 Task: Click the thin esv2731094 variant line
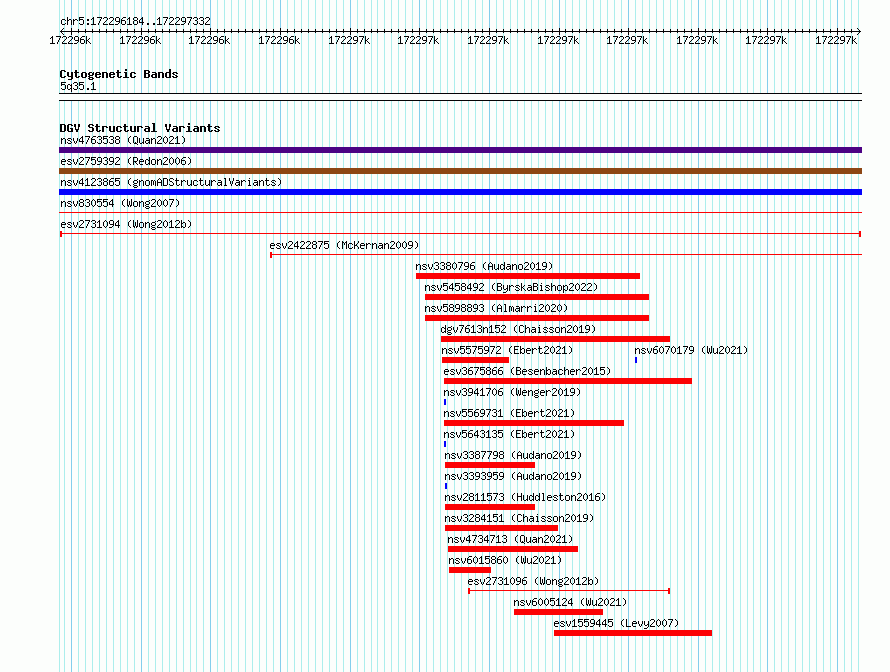tap(460, 234)
